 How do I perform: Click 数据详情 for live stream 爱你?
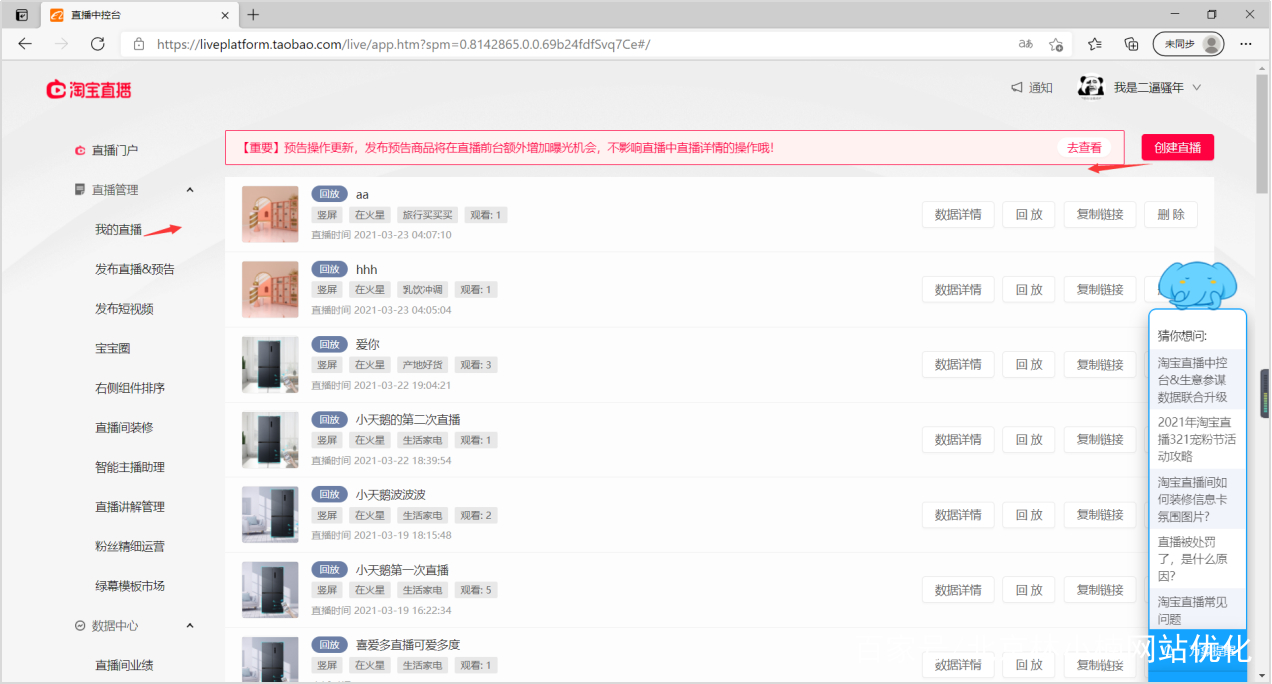(x=957, y=364)
